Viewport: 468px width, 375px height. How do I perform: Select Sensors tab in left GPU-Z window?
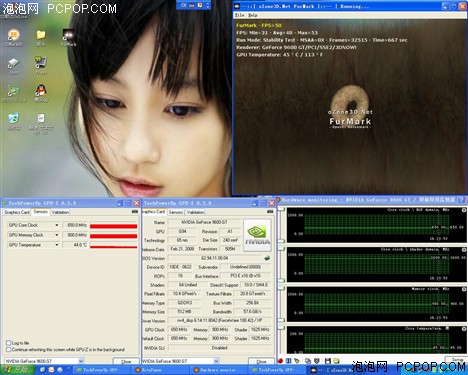(41, 212)
